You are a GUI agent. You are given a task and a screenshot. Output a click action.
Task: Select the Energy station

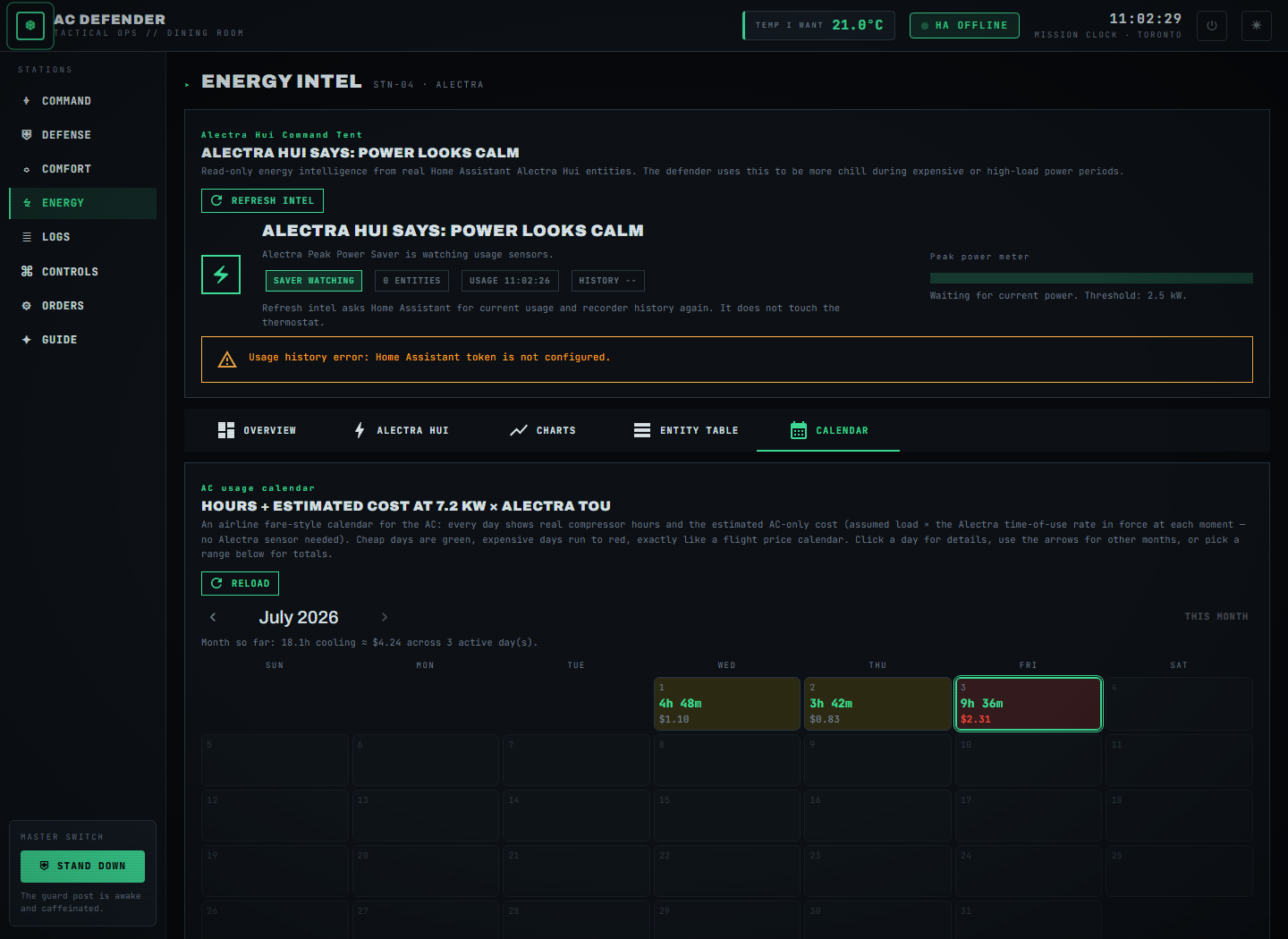click(x=82, y=203)
